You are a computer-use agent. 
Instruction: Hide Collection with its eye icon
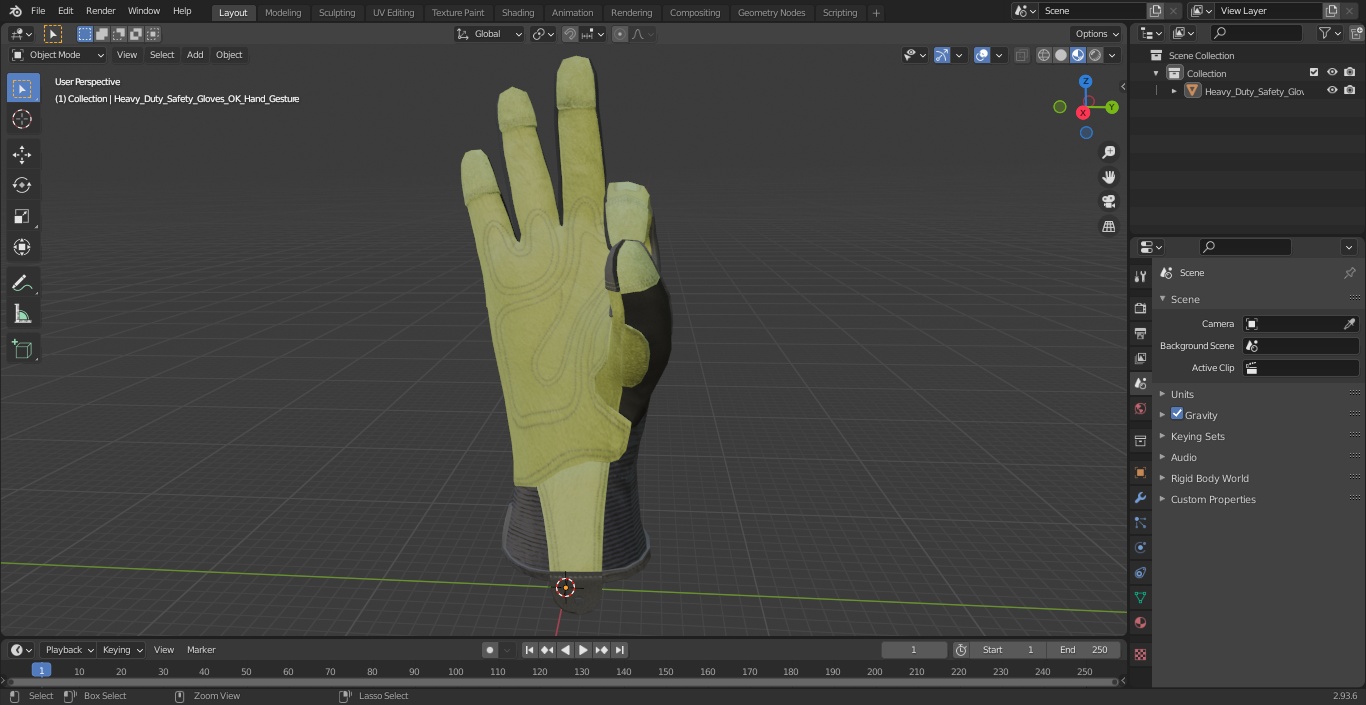(1332, 73)
